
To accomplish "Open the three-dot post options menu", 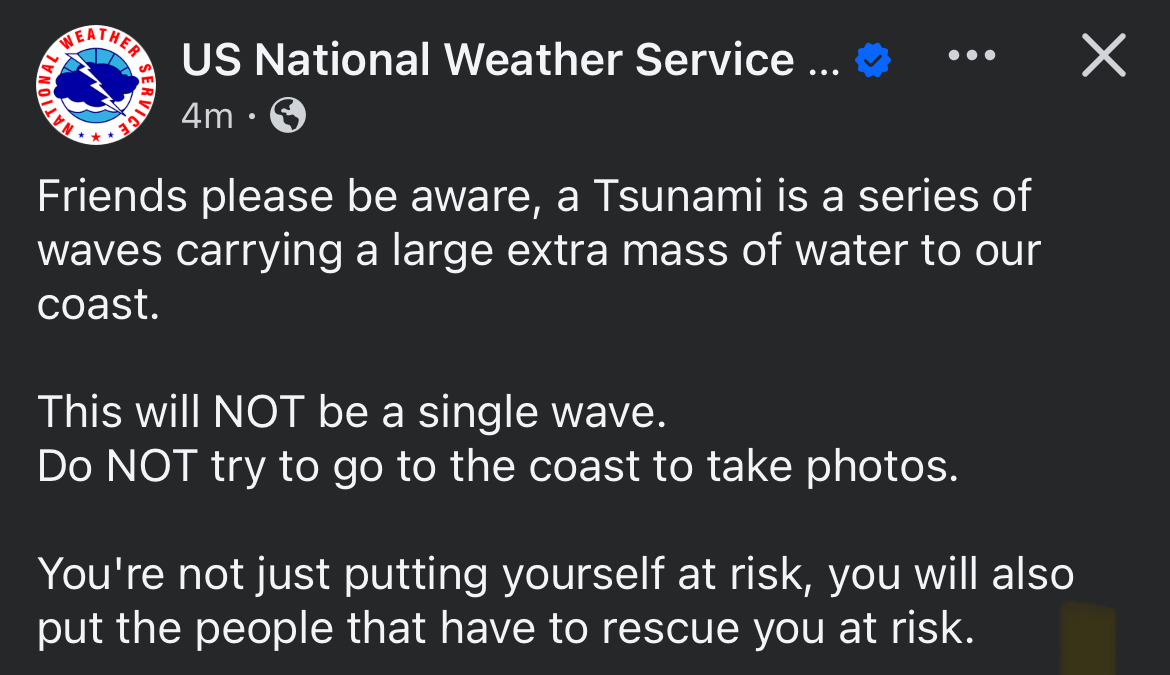I will (971, 56).
